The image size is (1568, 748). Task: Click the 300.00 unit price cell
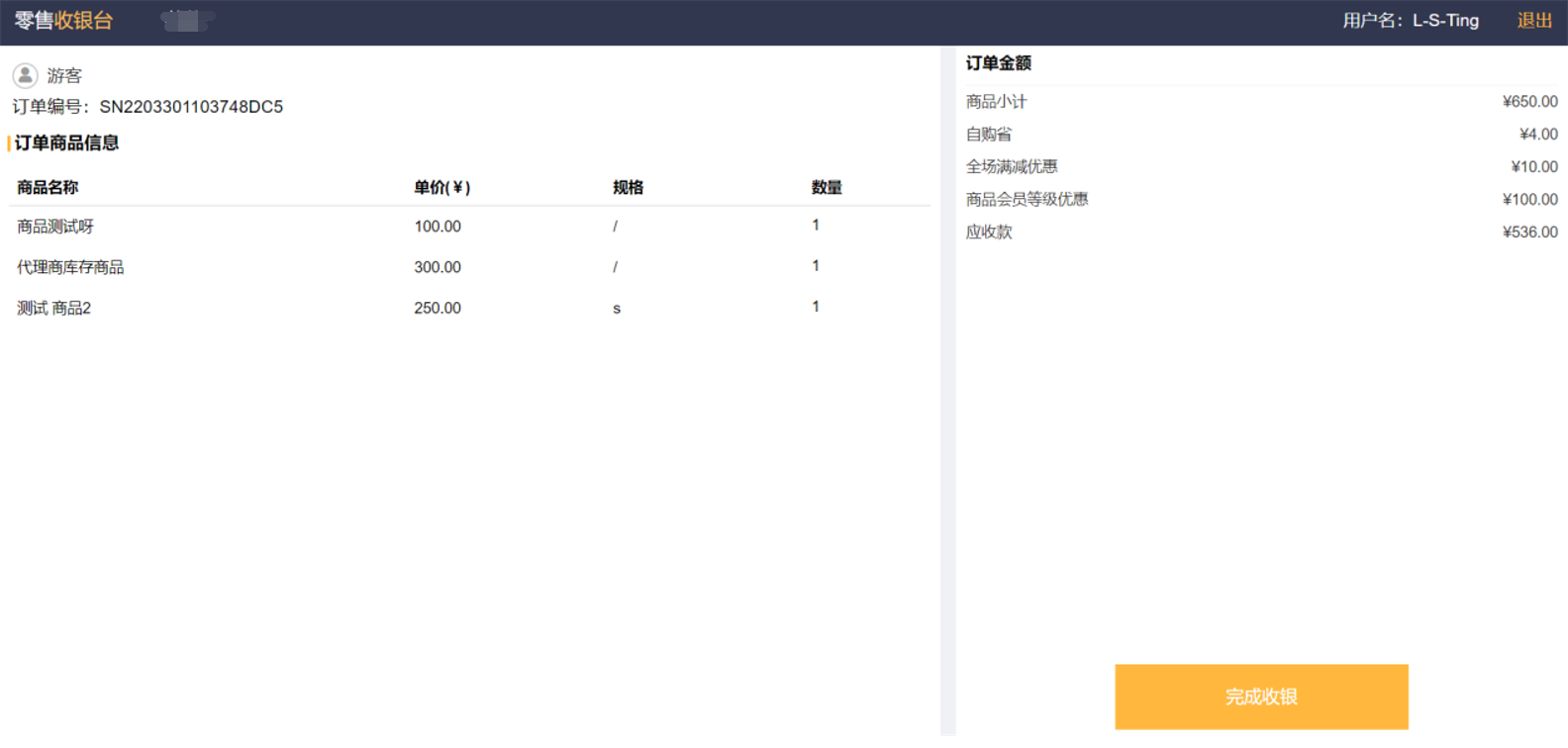pyautogui.click(x=438, y=267)
